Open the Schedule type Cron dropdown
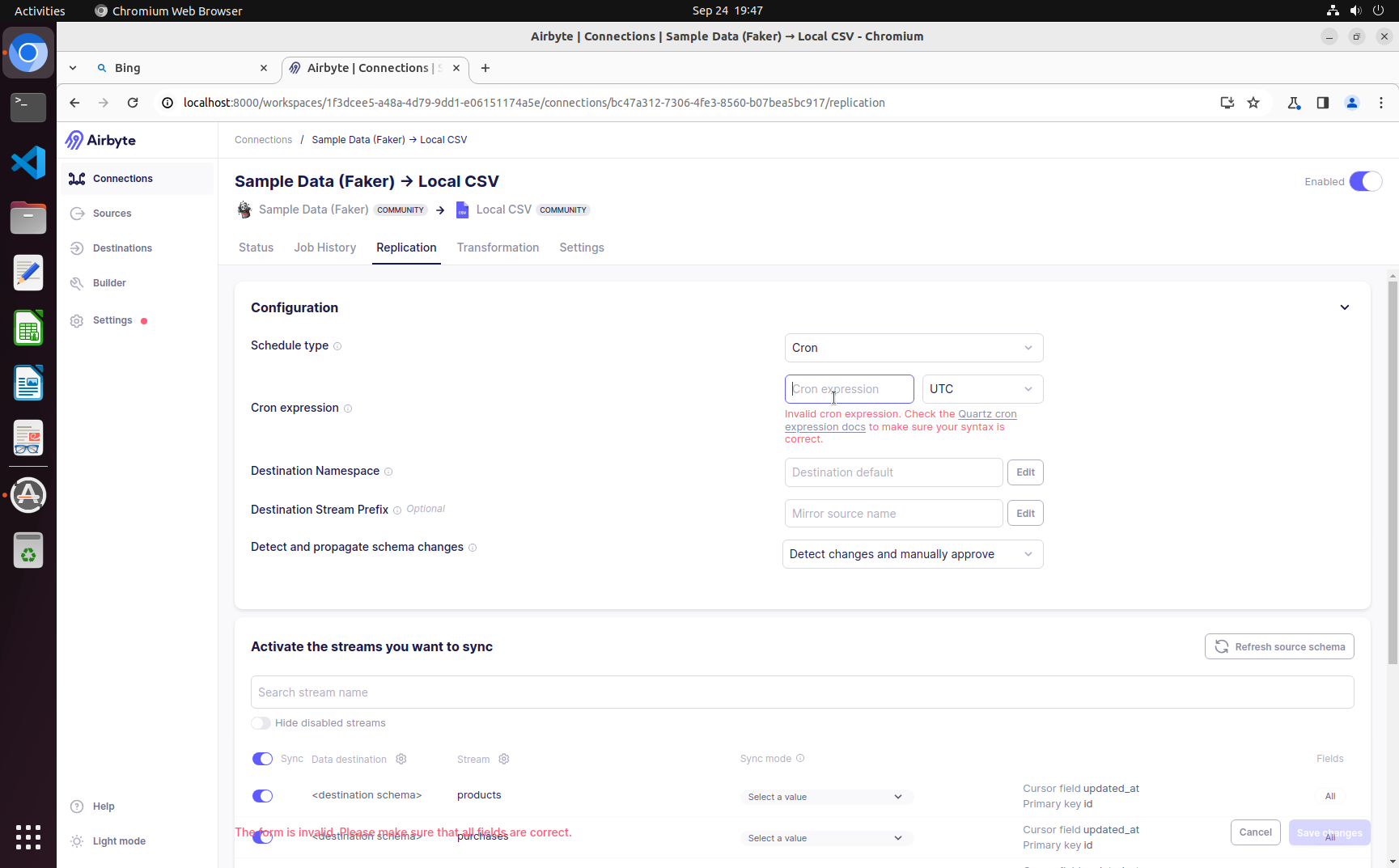The image size is (1399, 868). point(913,348)
